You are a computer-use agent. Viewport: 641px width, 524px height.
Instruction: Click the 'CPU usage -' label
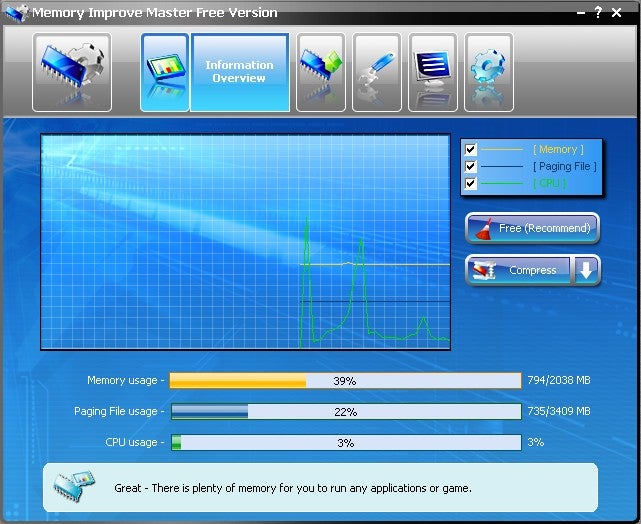134,442
